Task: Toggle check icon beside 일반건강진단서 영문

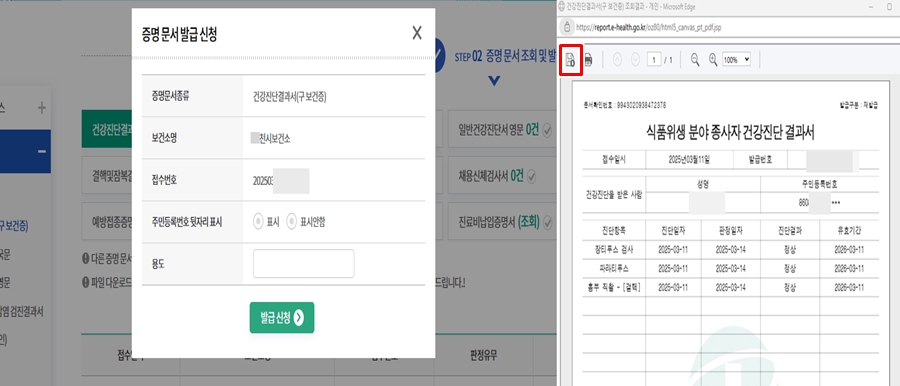Action: pos(547,132)
